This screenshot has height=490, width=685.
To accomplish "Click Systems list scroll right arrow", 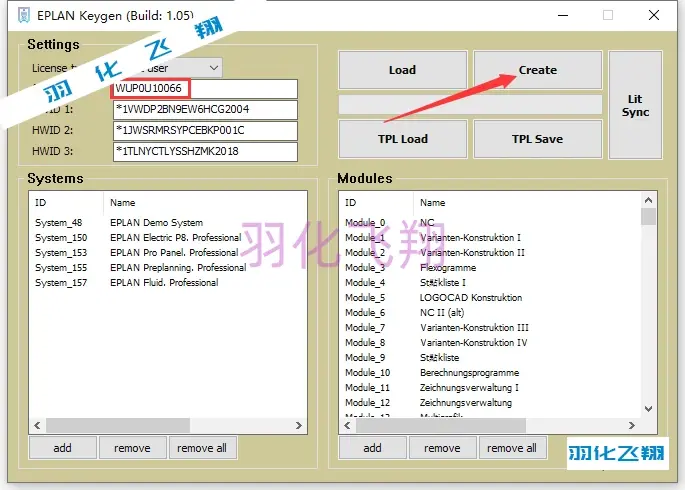I will pos(299,425).
